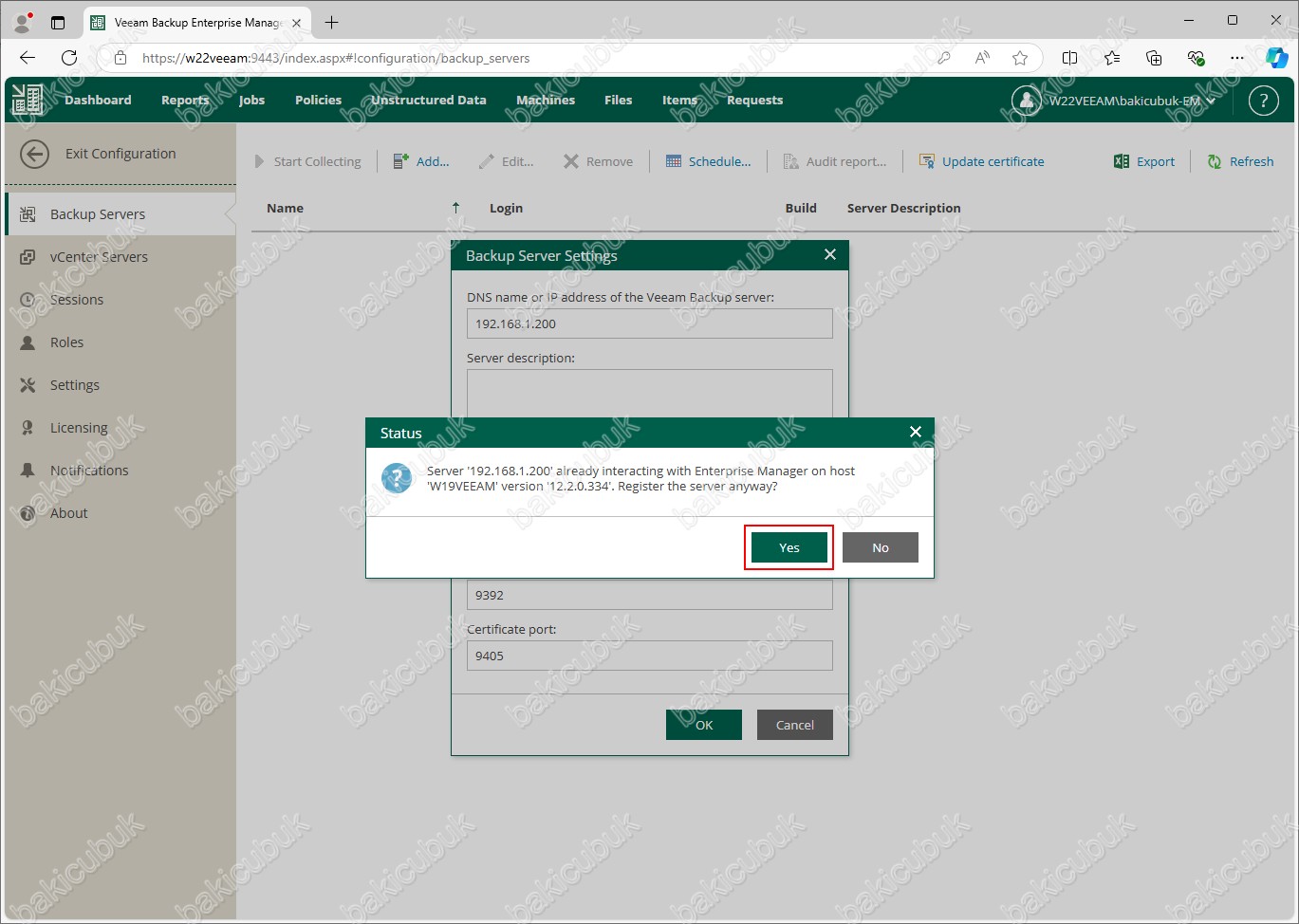Click the site lock icon in address bar
The height and width of the screenshot is (924, 1299).
click(x=121, y=58)
